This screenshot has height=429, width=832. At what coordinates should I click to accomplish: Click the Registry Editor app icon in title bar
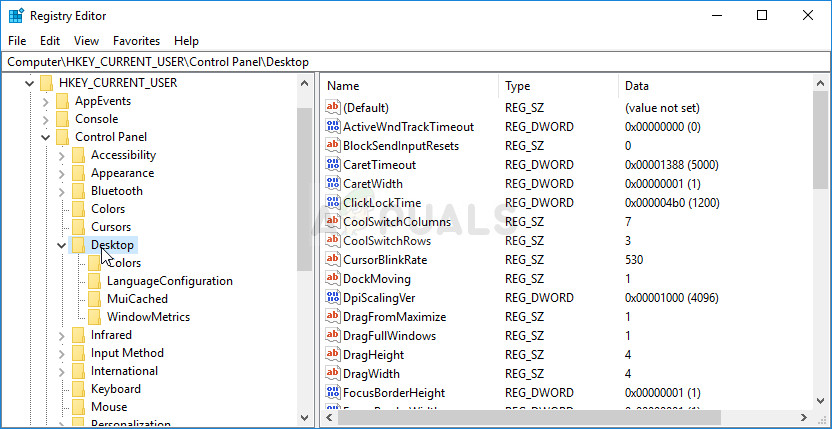(16, 15)
